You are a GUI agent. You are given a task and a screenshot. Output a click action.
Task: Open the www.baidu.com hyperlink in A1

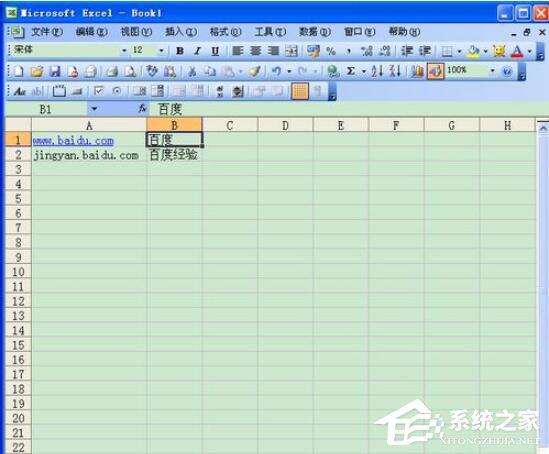pyautogui.click(x=73, y=141)
